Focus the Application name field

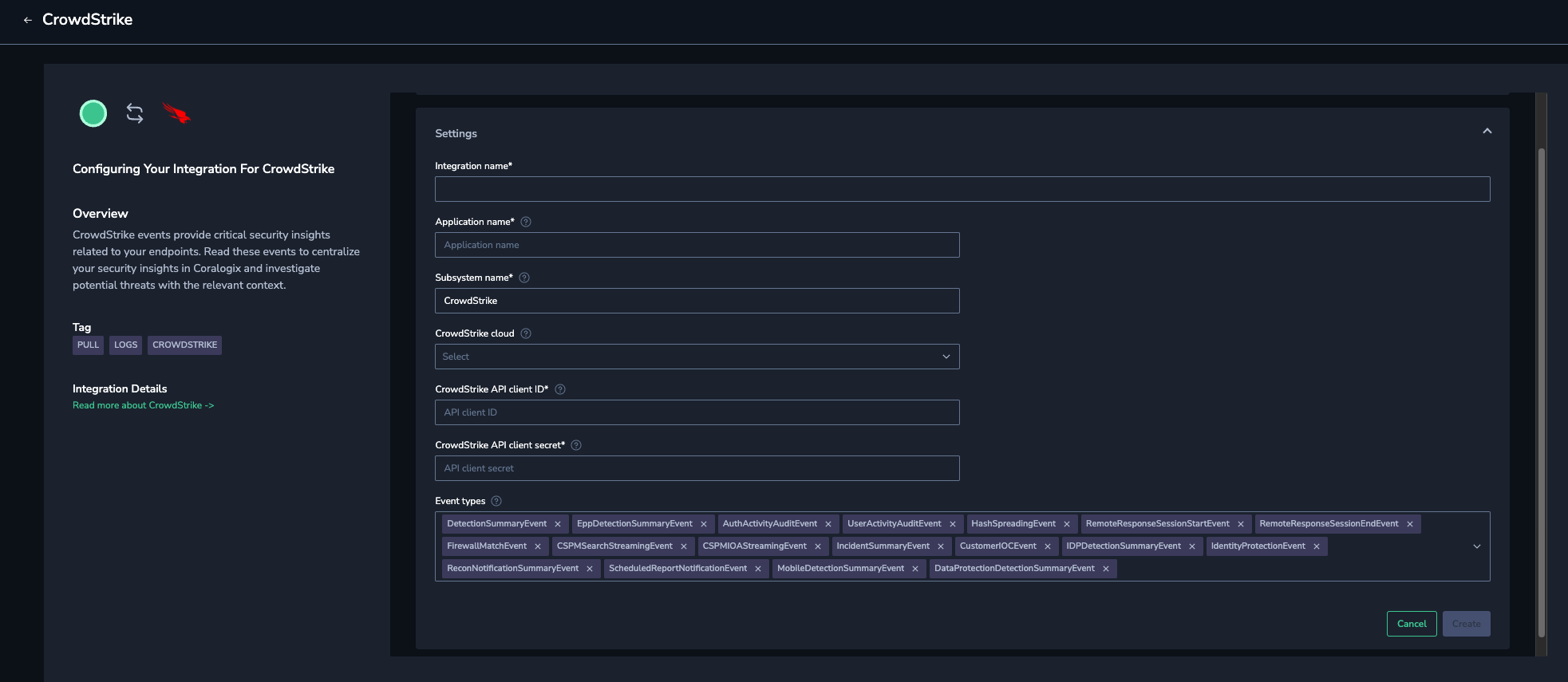697,245
